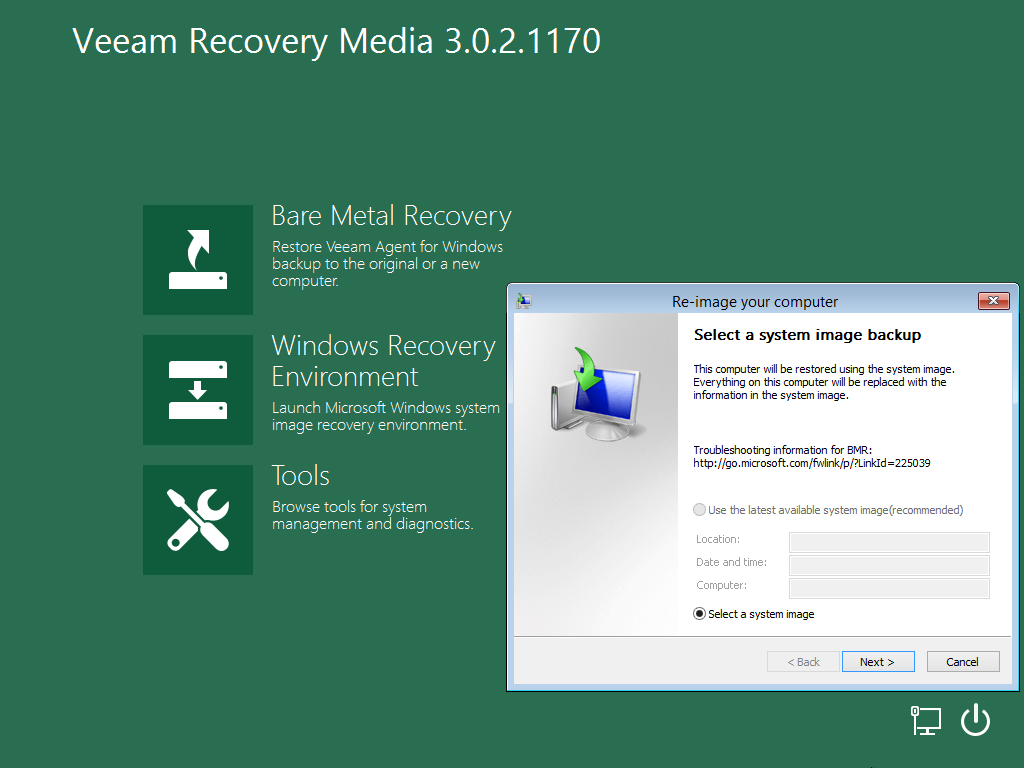Image resolution: width=1024 pixels, height=768 pixels.
Task: Select 'Use the latest available system image' option
Action: (699, 510)
